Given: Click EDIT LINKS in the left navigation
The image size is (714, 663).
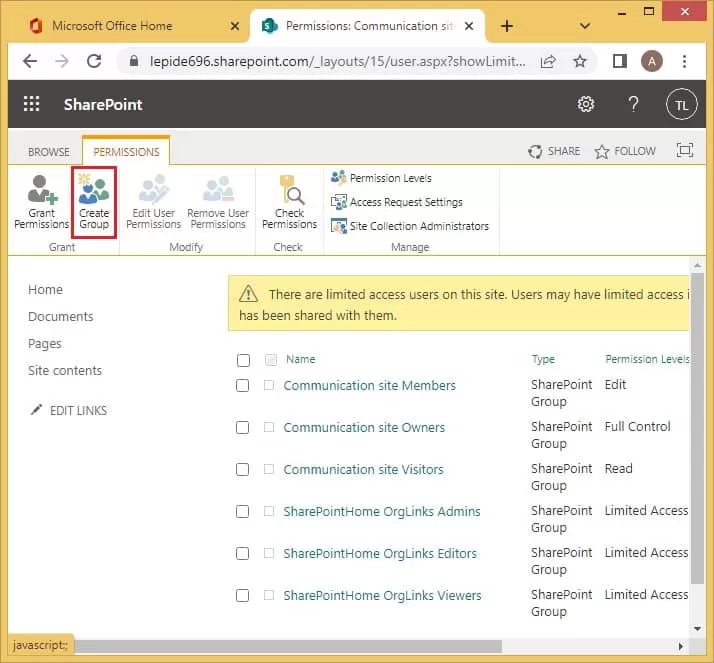Looking at the screenshot, I should (77, 410).
